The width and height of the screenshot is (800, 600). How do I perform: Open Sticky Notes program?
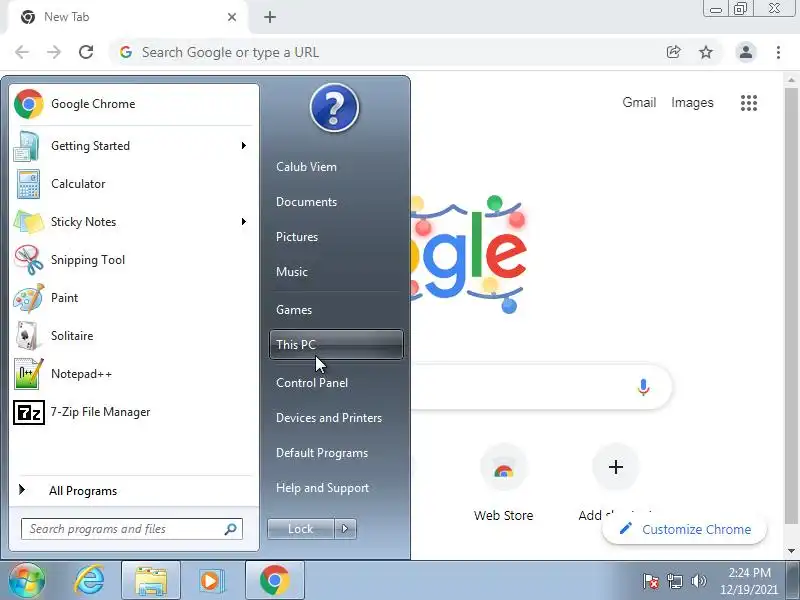point(133,222)
